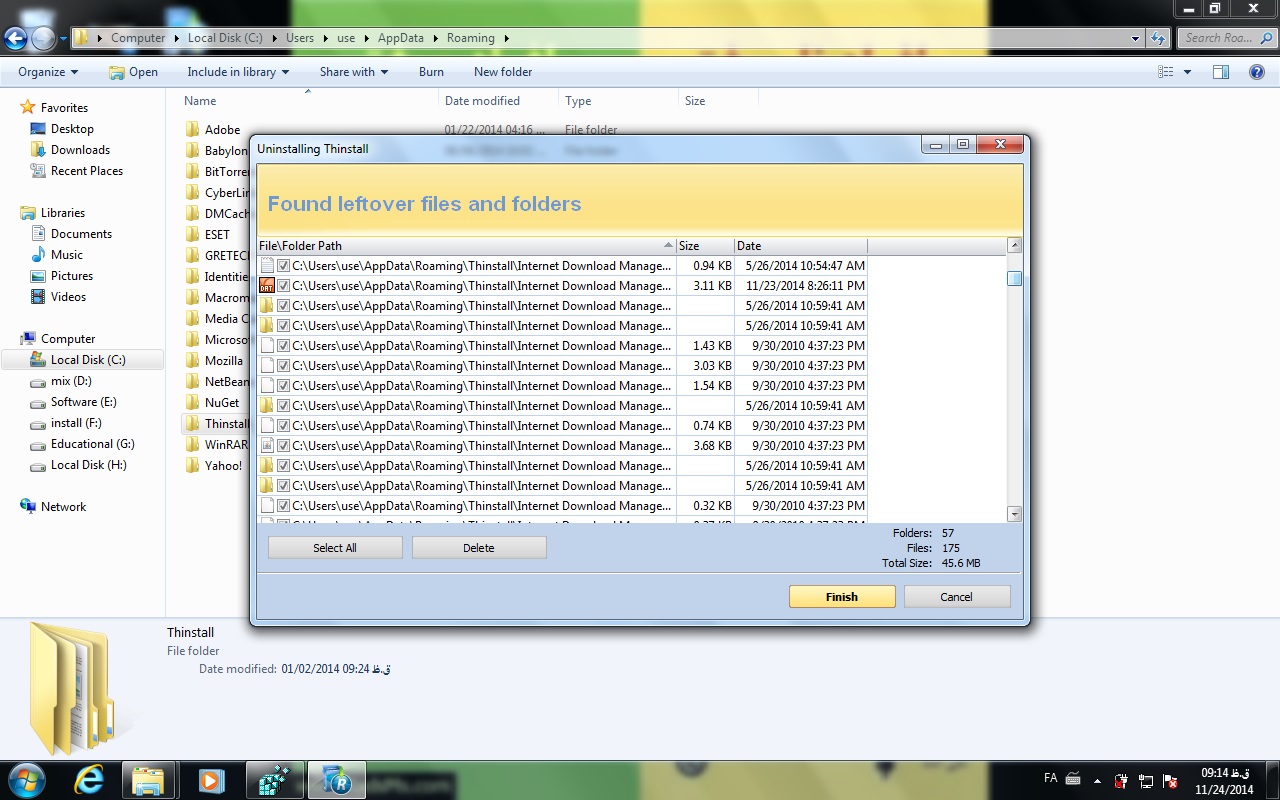This screenshot has width=1280, height=800.
Task: Sort Explorer files by Type column
Action: click(x=618, y=101)
